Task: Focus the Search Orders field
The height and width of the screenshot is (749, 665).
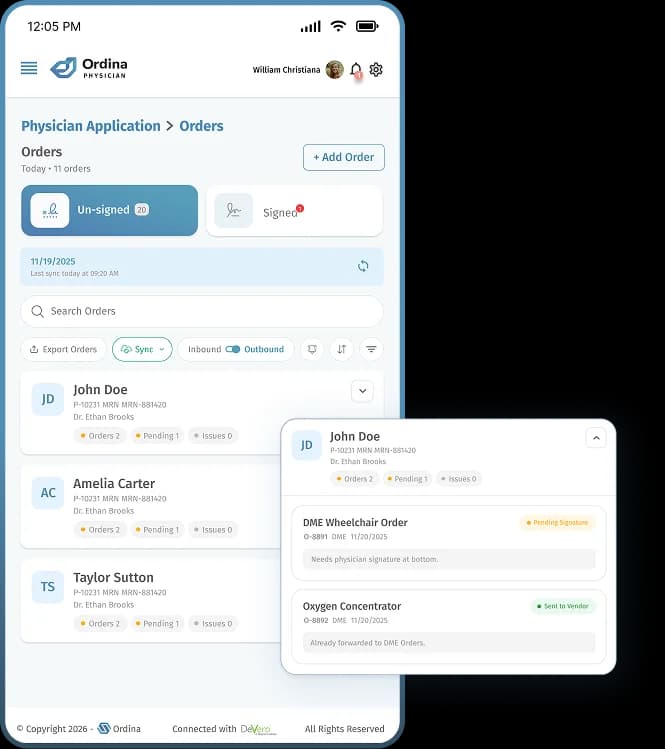Action: (x=202, y=311)
